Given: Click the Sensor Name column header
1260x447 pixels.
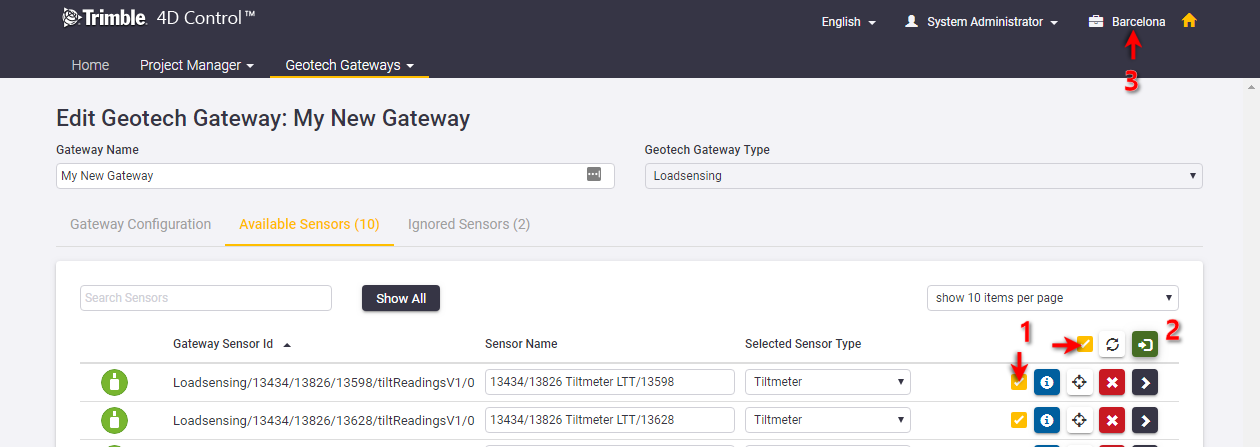Looking at the screenshot, I should [521, 344].
